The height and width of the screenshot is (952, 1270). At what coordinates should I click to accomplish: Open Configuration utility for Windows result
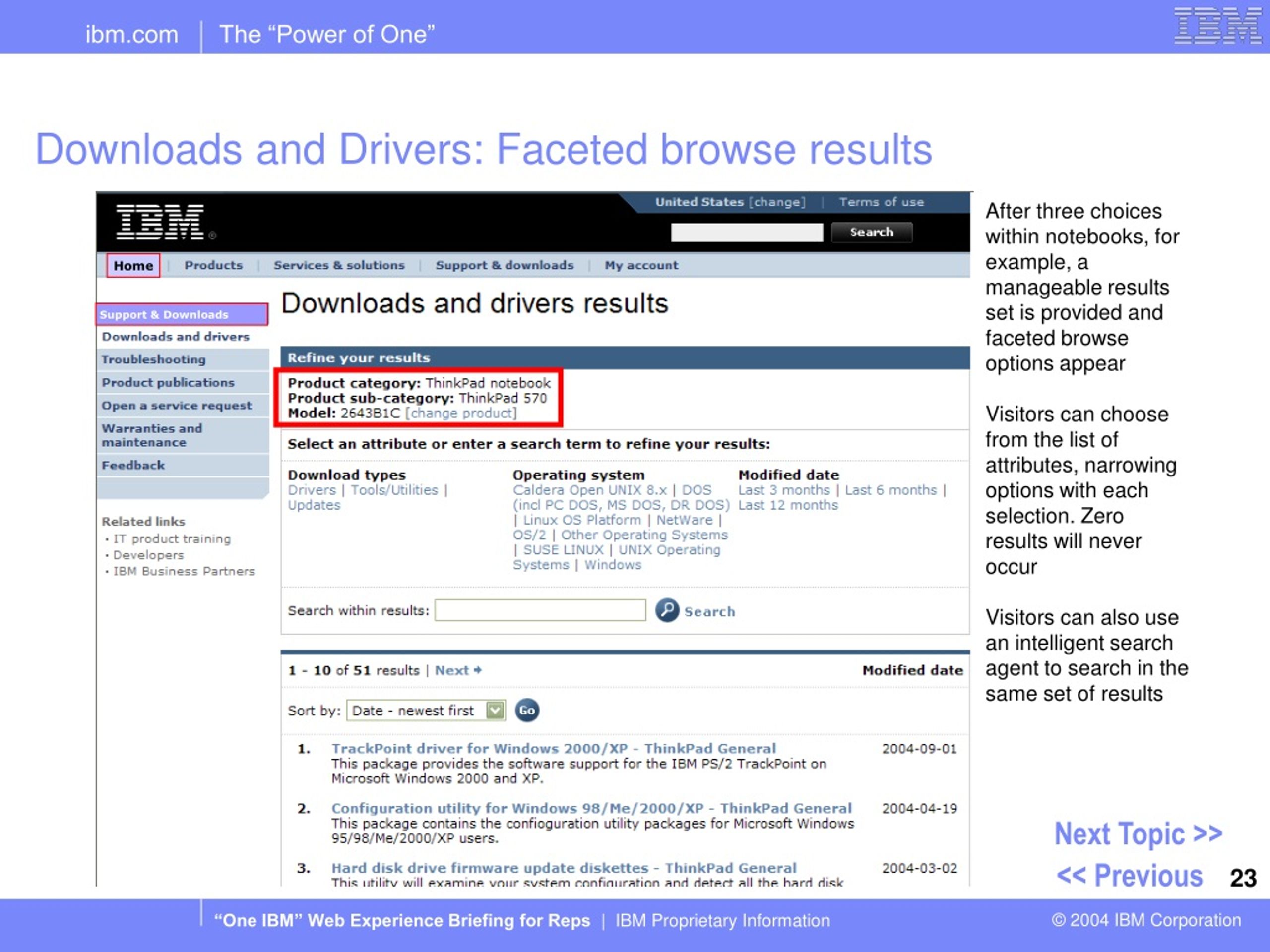(591, 808)
